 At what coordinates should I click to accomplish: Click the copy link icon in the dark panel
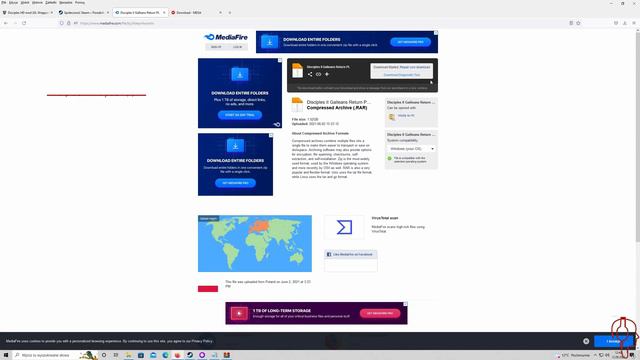(x=318, y=74)
